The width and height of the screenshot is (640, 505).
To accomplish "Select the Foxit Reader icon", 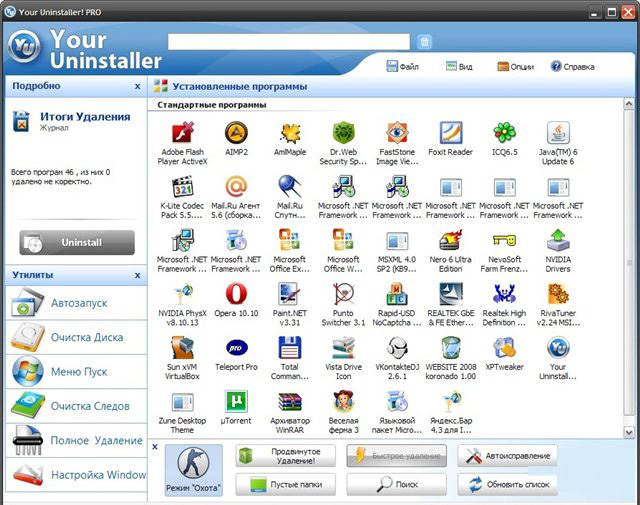I will pos(451,133).
